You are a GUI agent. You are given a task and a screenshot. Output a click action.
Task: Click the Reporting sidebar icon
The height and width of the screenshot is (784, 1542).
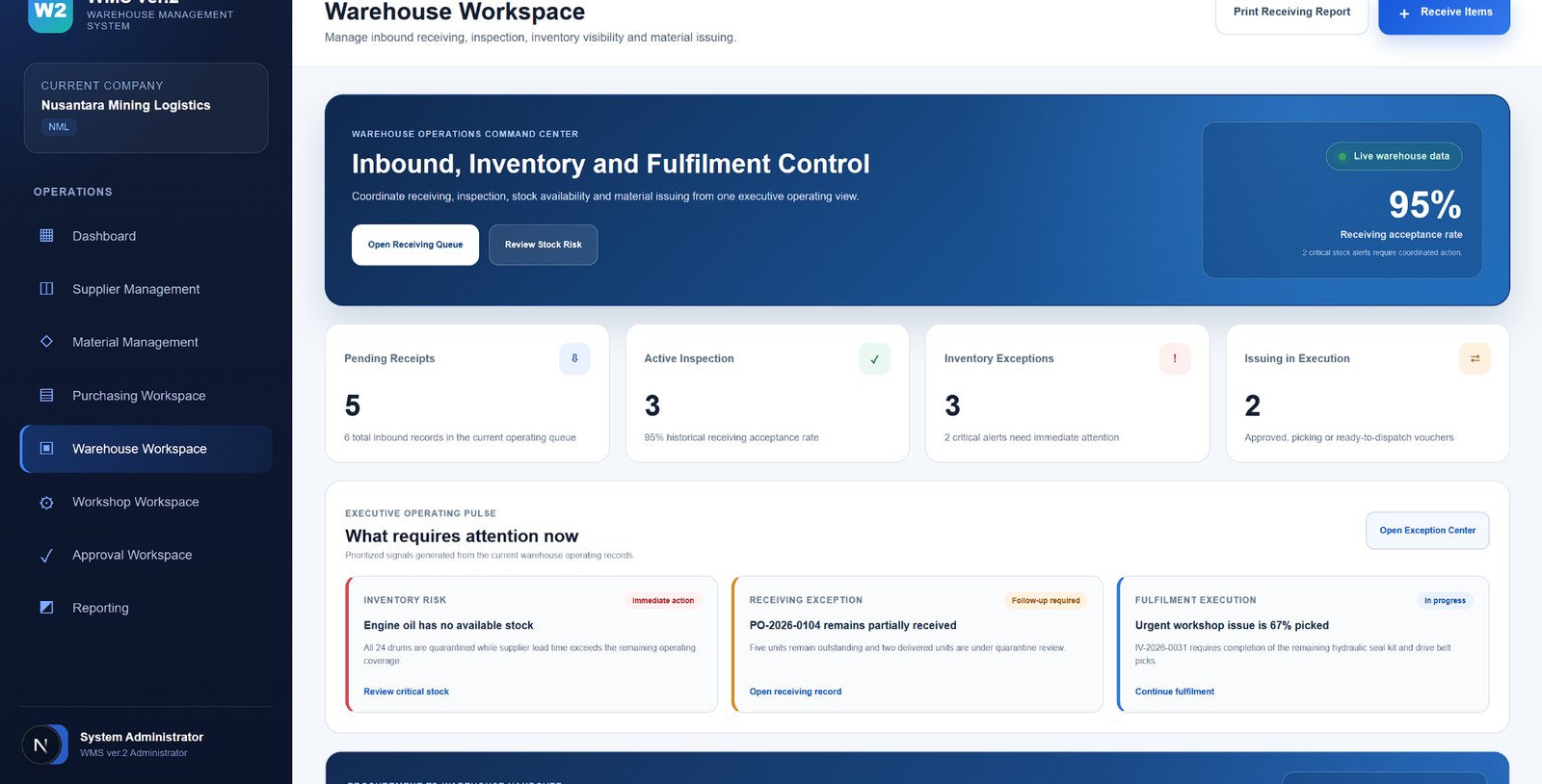coord(46,608)
